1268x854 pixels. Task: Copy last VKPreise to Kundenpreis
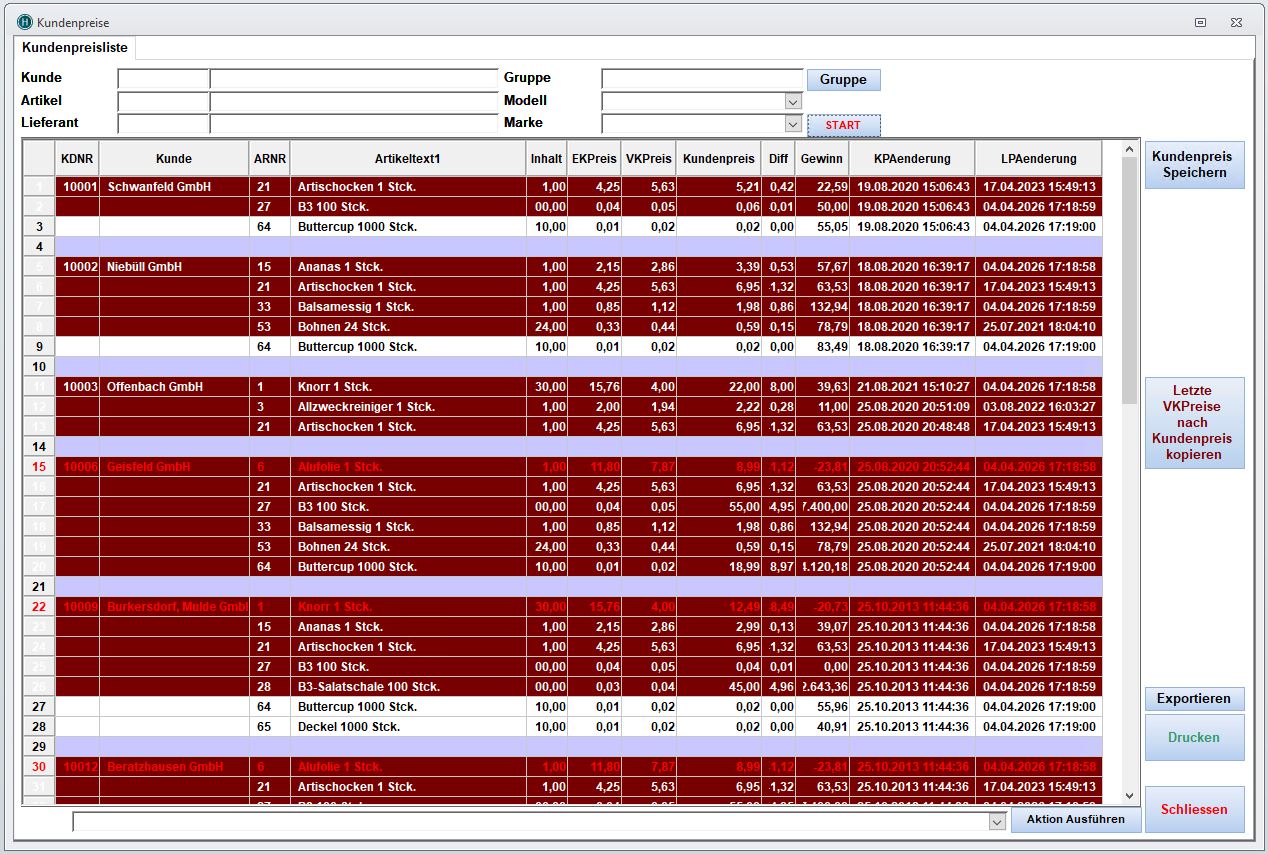1194,423
